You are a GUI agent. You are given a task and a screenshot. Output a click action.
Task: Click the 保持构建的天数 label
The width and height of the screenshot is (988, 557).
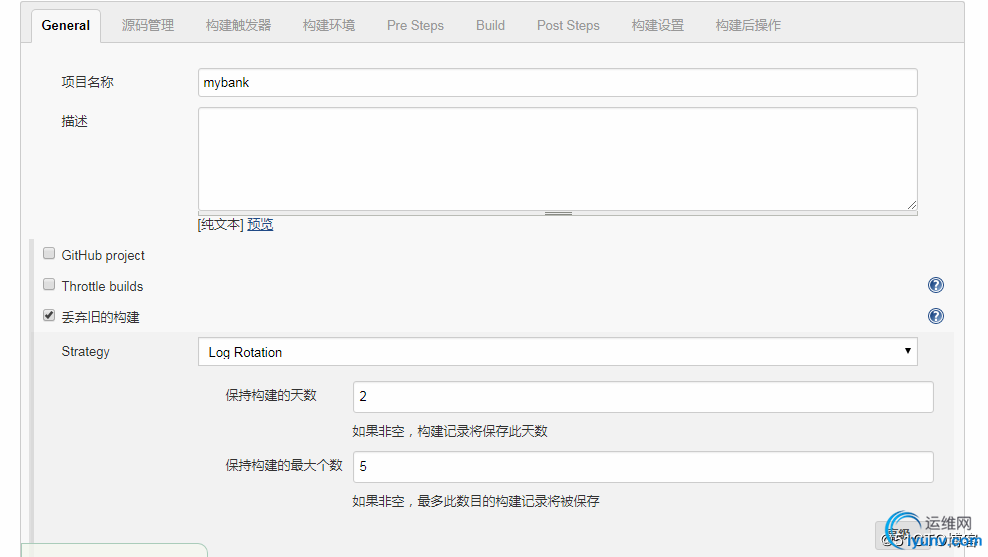pyautogui.click(x=271, y=395)
